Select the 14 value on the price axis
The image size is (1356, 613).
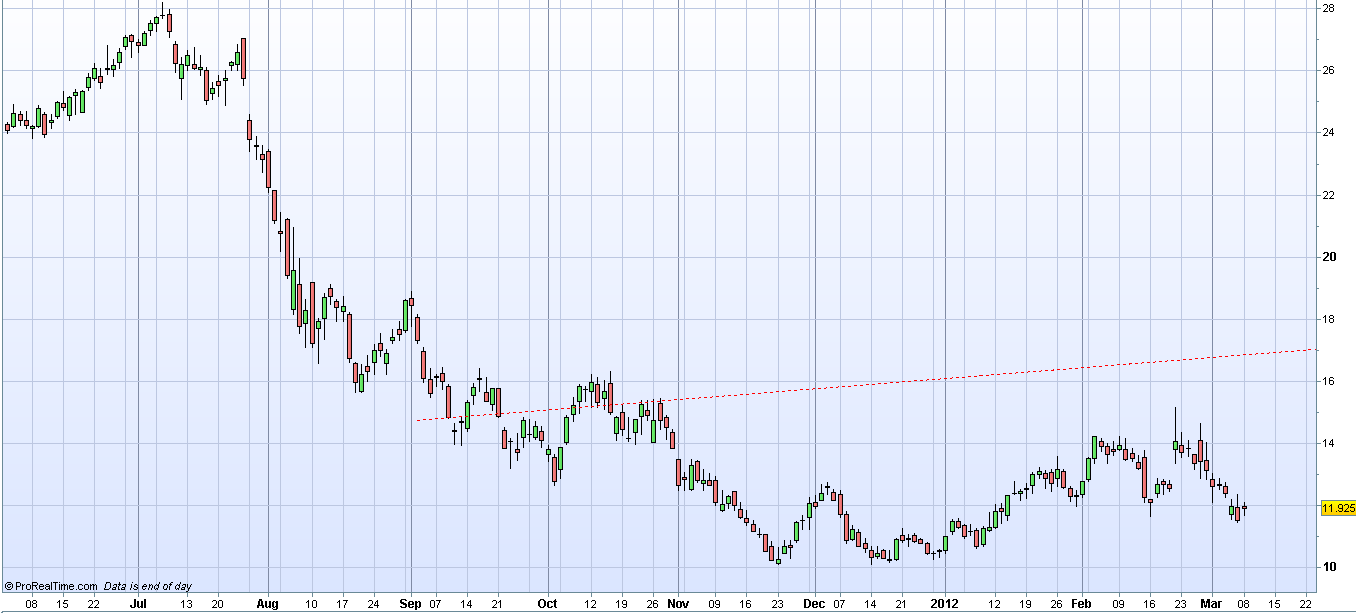1329,443
